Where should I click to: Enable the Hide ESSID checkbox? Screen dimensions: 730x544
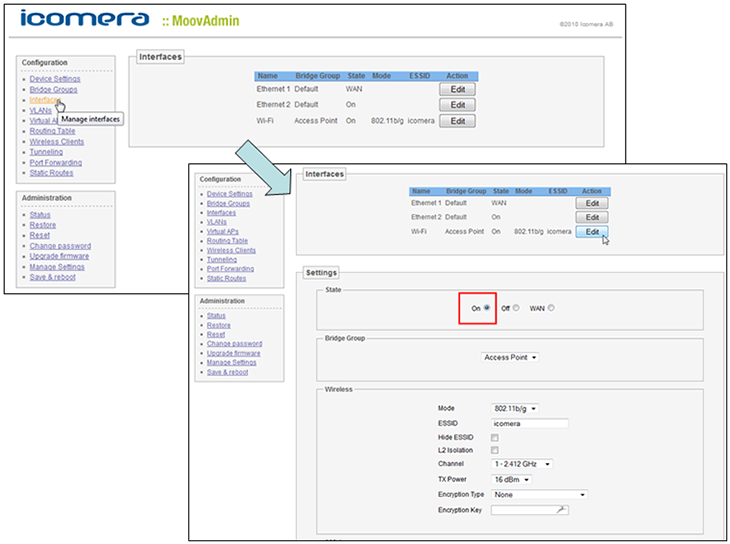coord(495,438)
